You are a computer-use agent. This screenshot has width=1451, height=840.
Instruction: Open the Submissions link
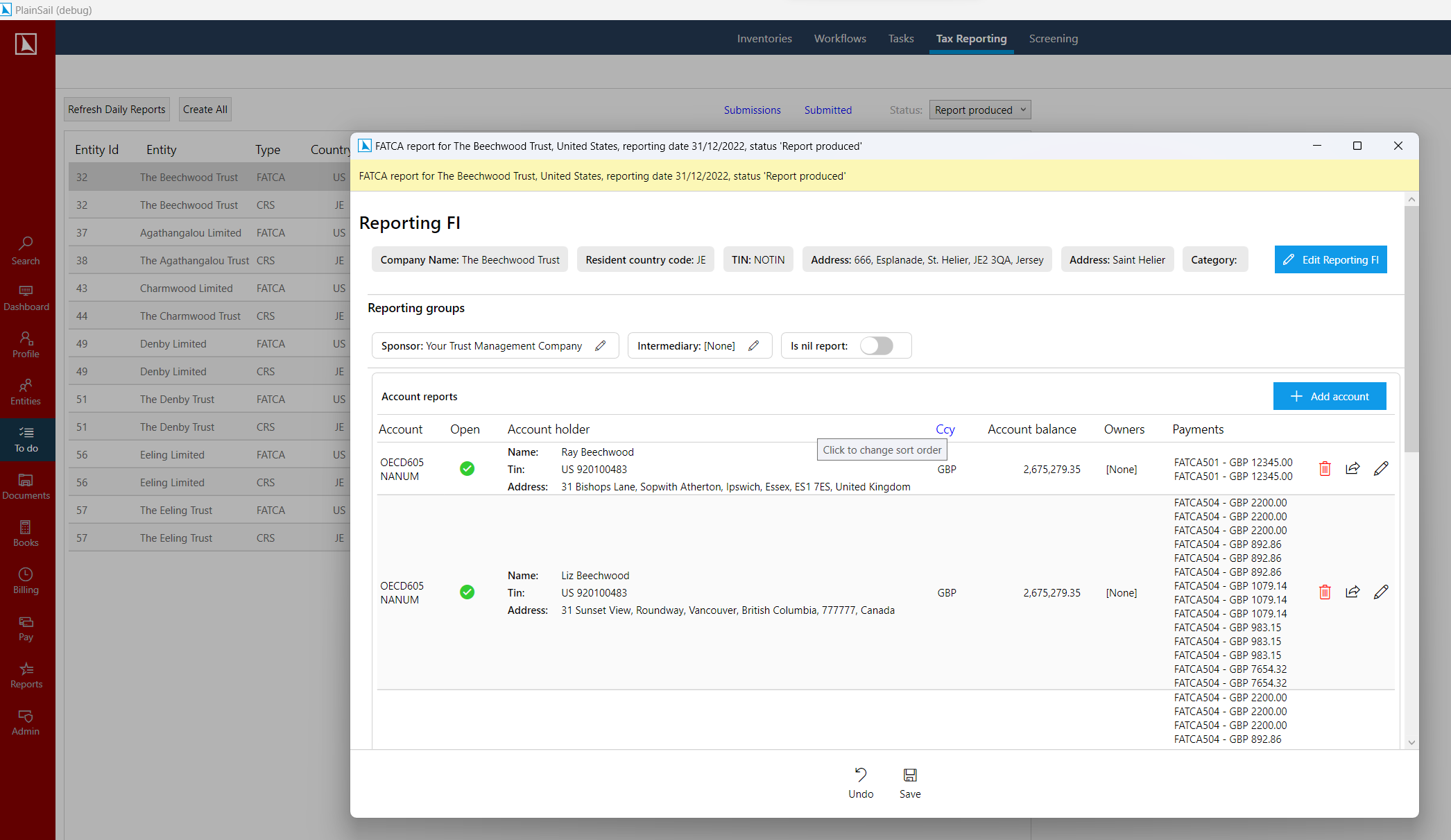click(752, 110)
